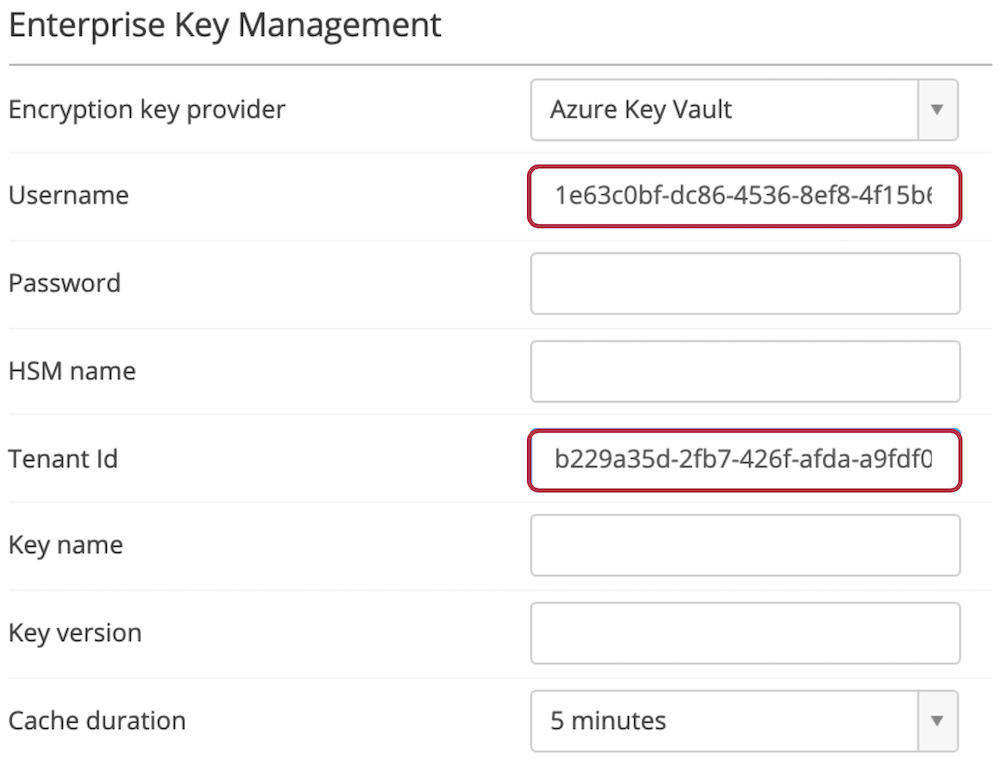Viewport: 1000px width, 763px height.
Task: Select the HSM name text box
Action: click(x=745, y=371)
